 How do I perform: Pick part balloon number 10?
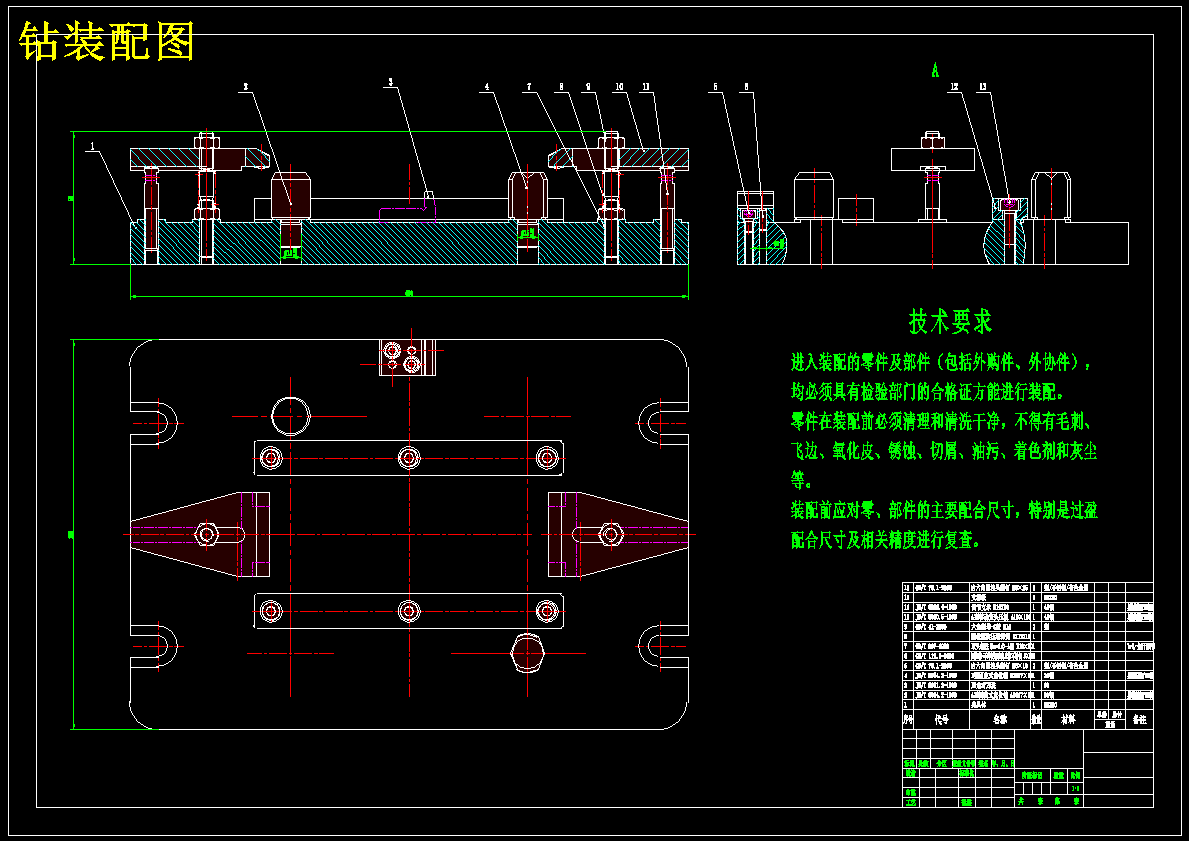click(x=619, y=87)
